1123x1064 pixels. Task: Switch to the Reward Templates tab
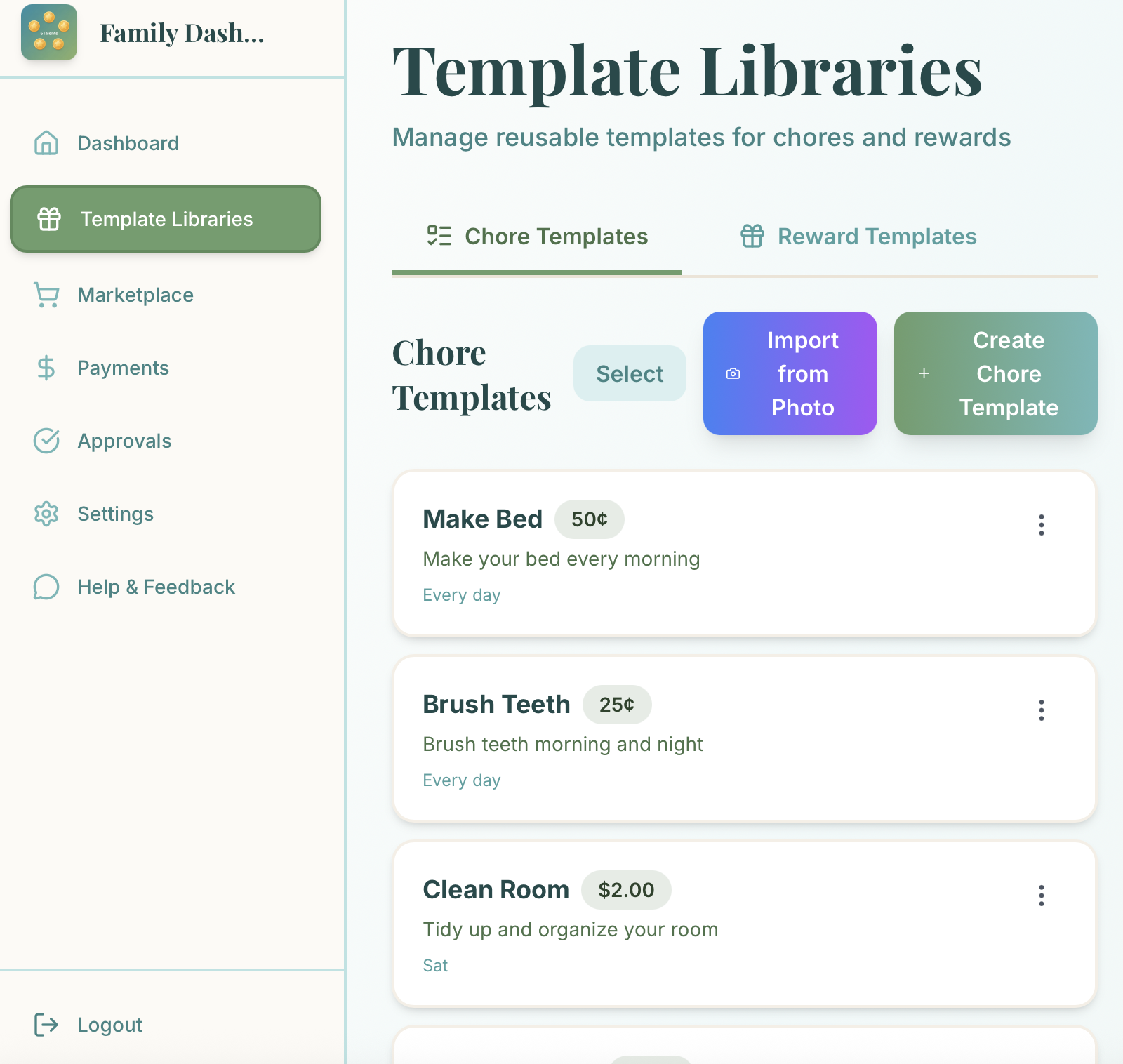tap(858, 237)
